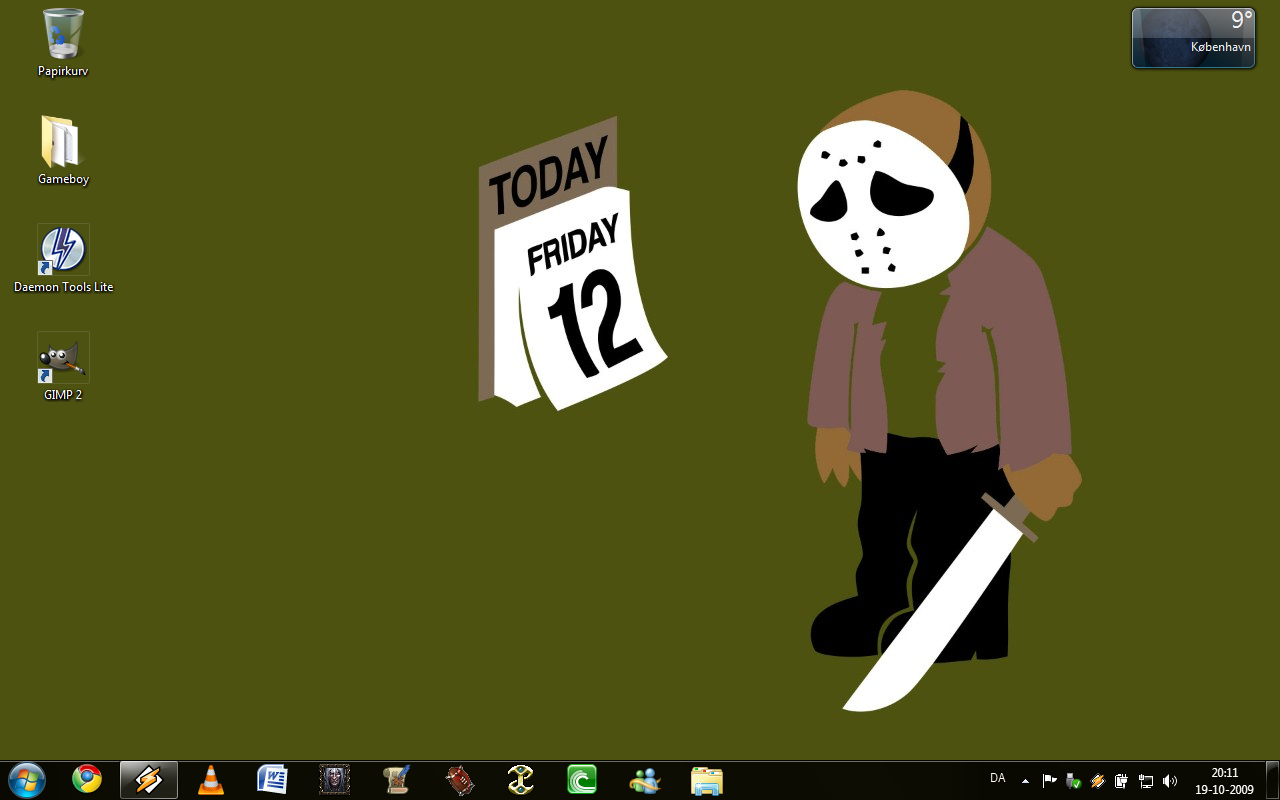The height and width of the screenshot is (800, 1280).
Task: Open Windows Live Messenger from taskbar
Action: (645, 779)
